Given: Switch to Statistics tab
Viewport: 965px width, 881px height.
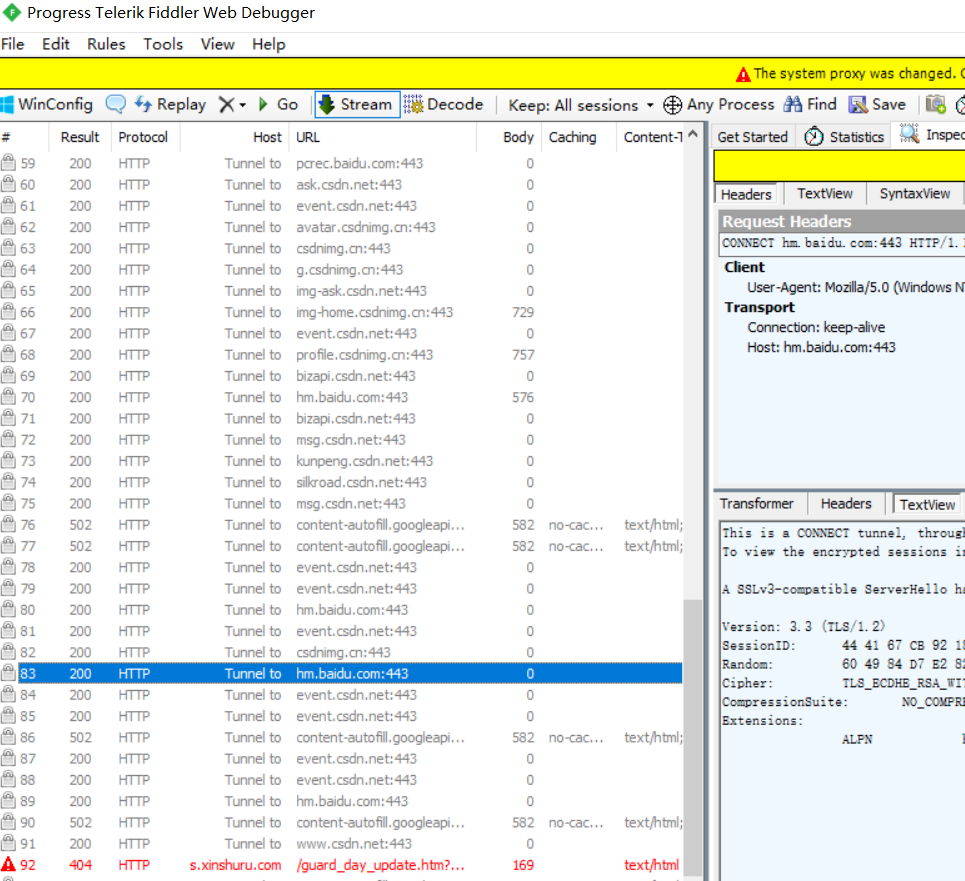Looking at the screenshot, I should coord(844,137).
